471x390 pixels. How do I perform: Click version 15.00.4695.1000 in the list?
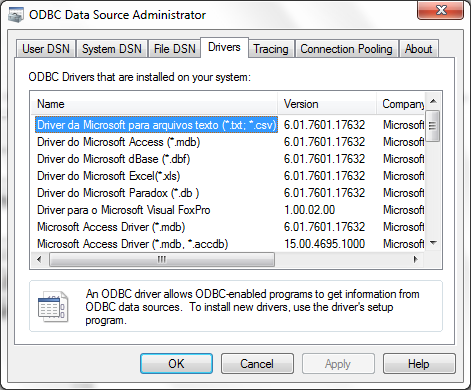324,244
